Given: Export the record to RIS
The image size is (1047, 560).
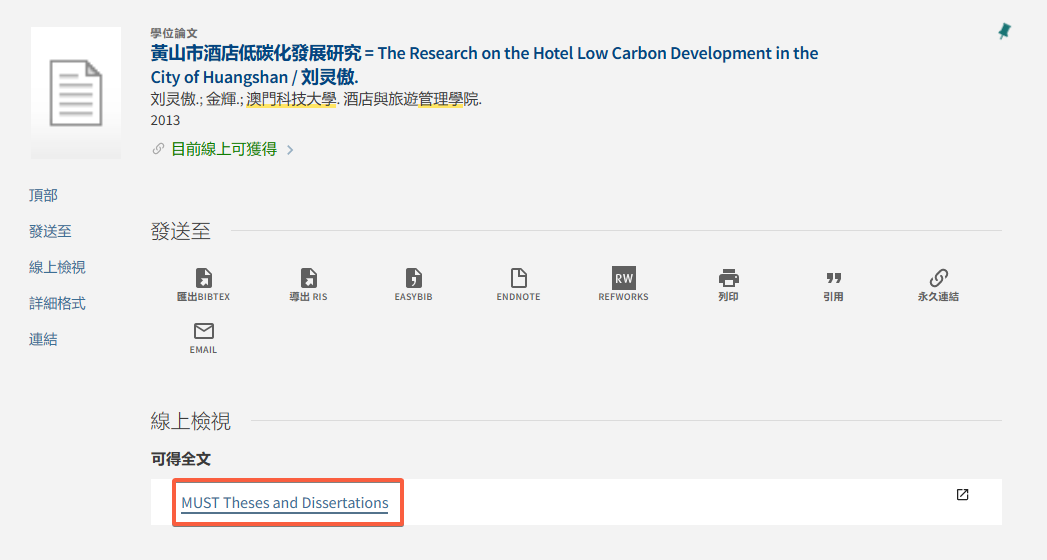Looking at the screenshot, I should pyautogui.click(x=308, y=279).
